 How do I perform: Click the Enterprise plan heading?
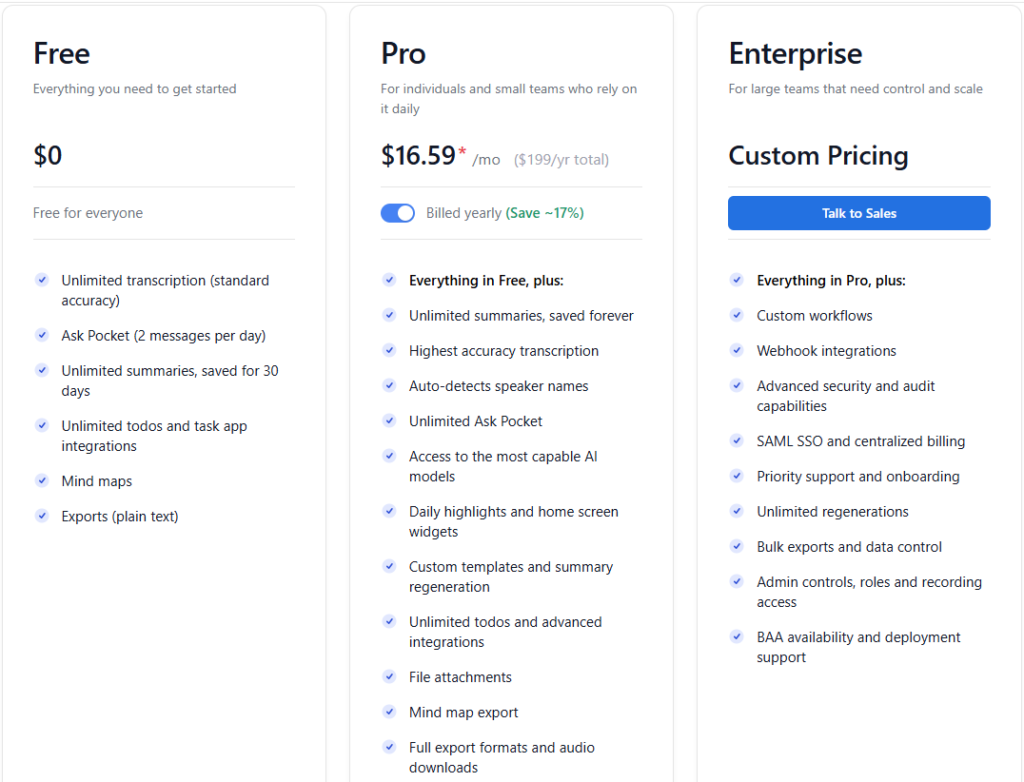click(x=795, y=54)
